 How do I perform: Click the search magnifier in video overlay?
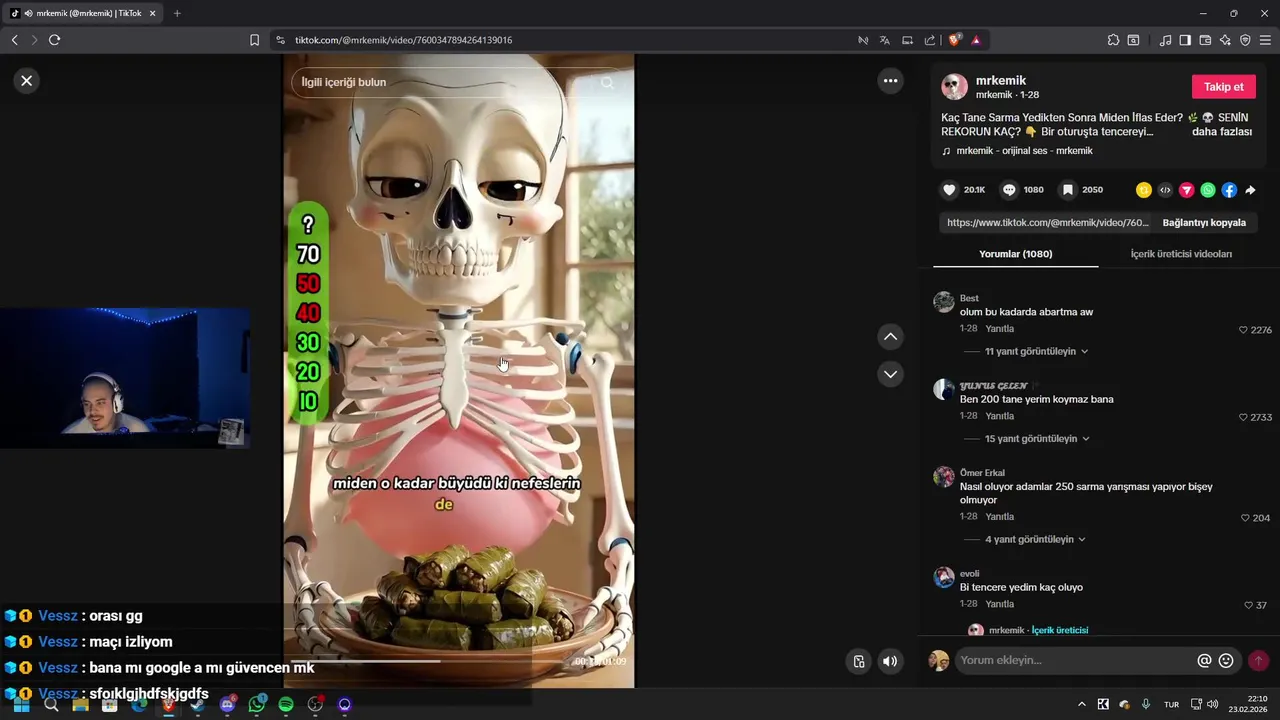(607, 83)
